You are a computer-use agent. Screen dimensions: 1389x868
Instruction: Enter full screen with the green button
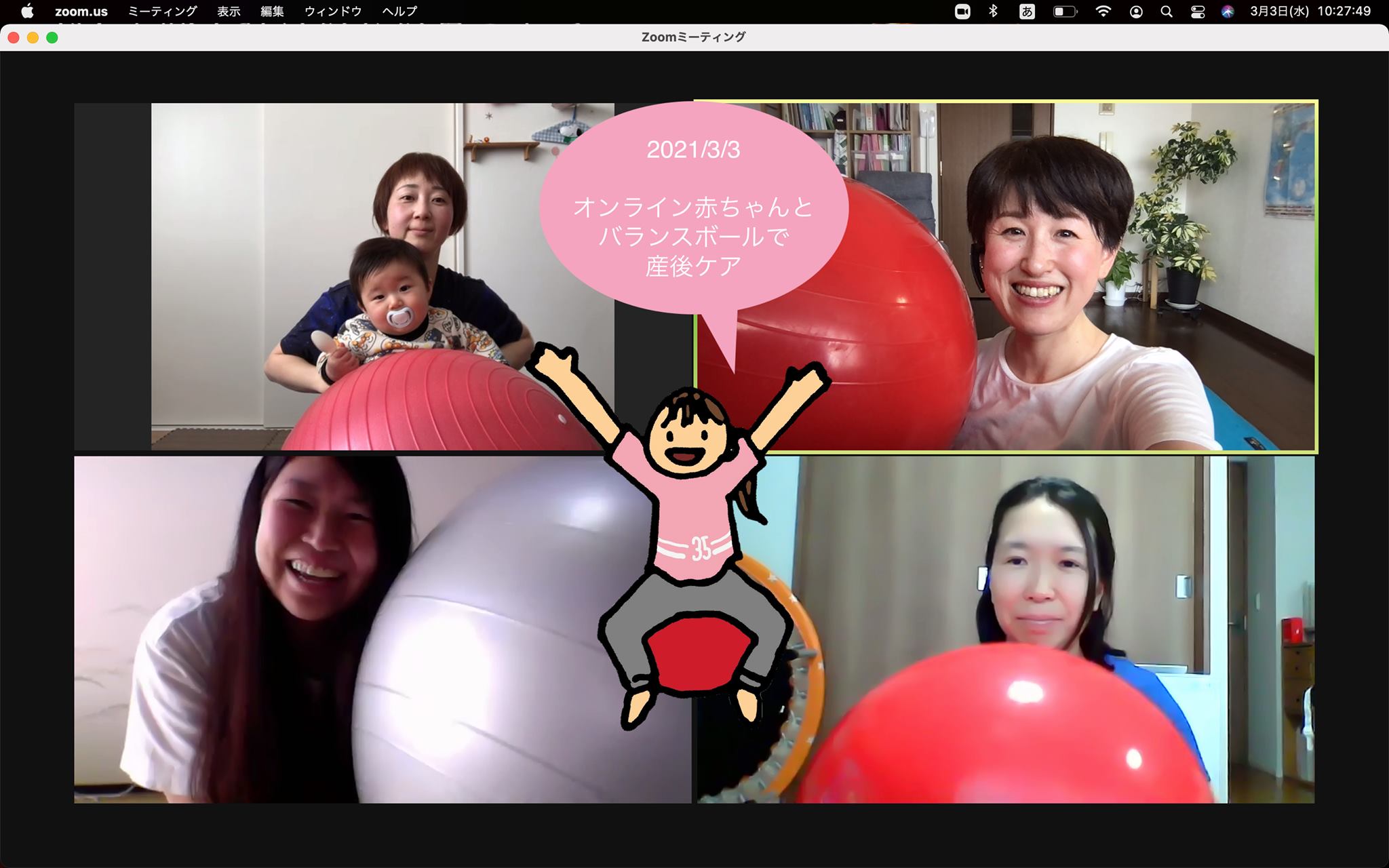coord(52,38)
